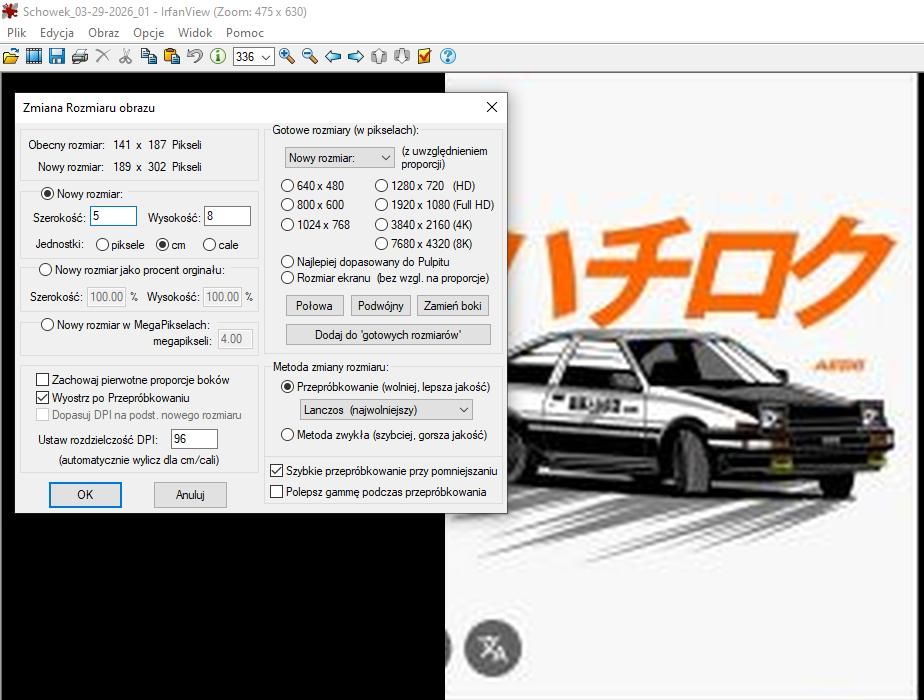Click the translate round icon on image
The image size is (924, 700).
[x=493, y=649]
